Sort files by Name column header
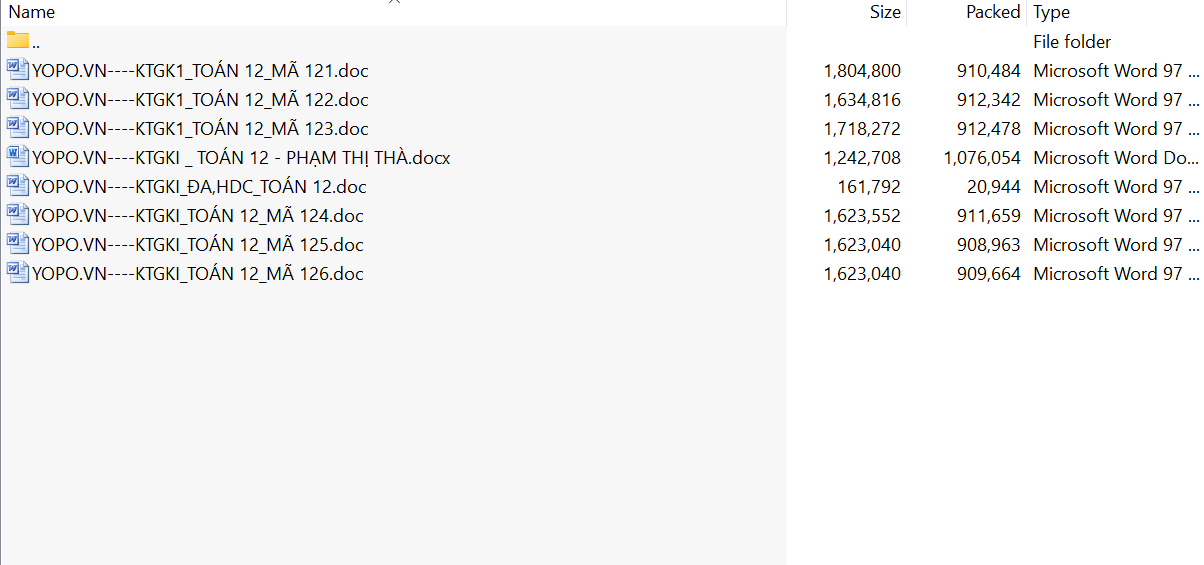The image size is (1204, 565). click(32, 13)
